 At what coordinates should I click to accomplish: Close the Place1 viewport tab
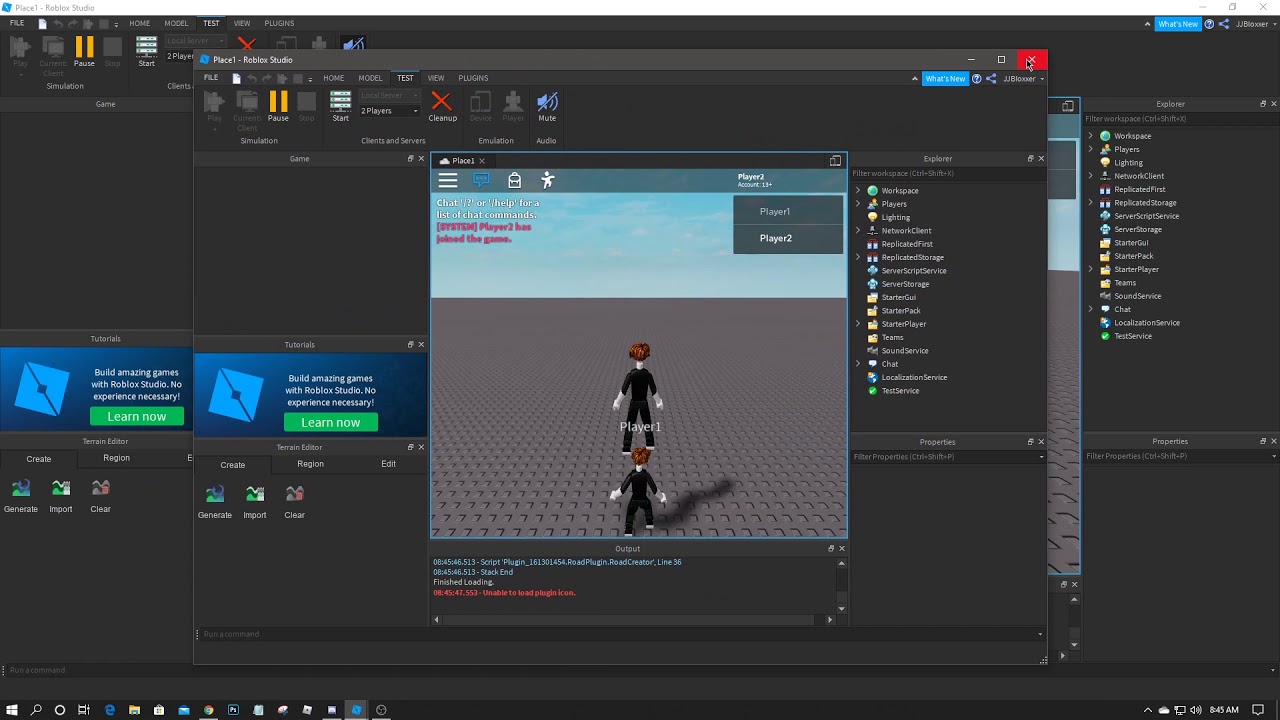click(481, 161)
